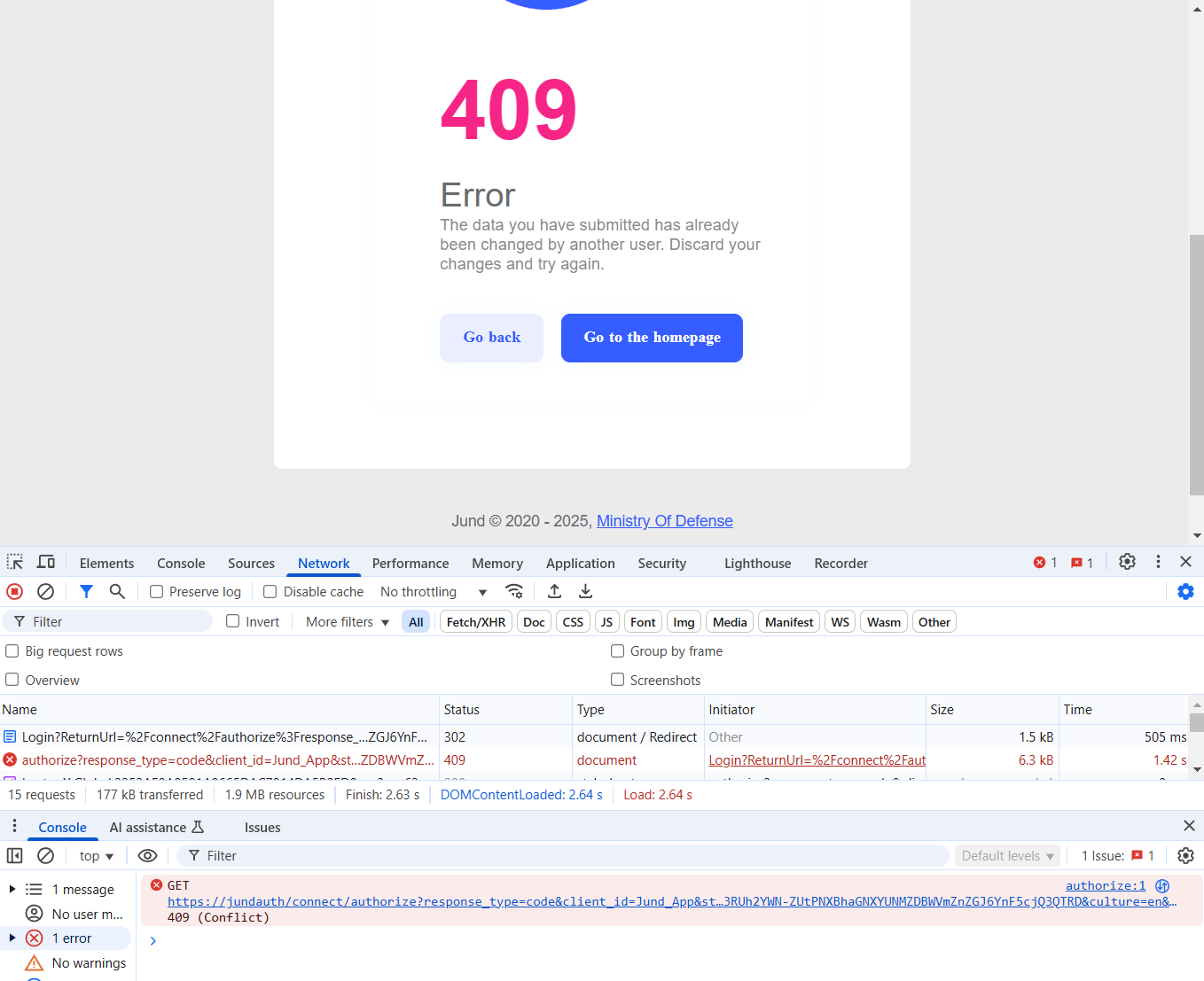Viewport: 1204px width, 981px height.
Task: Open network search magnifier icon
Action: pos(117,591)
